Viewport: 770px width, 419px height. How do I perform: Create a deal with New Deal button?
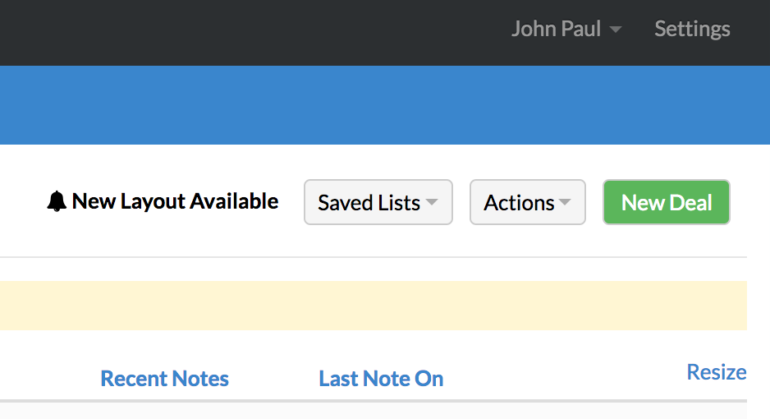click(666, 202)
